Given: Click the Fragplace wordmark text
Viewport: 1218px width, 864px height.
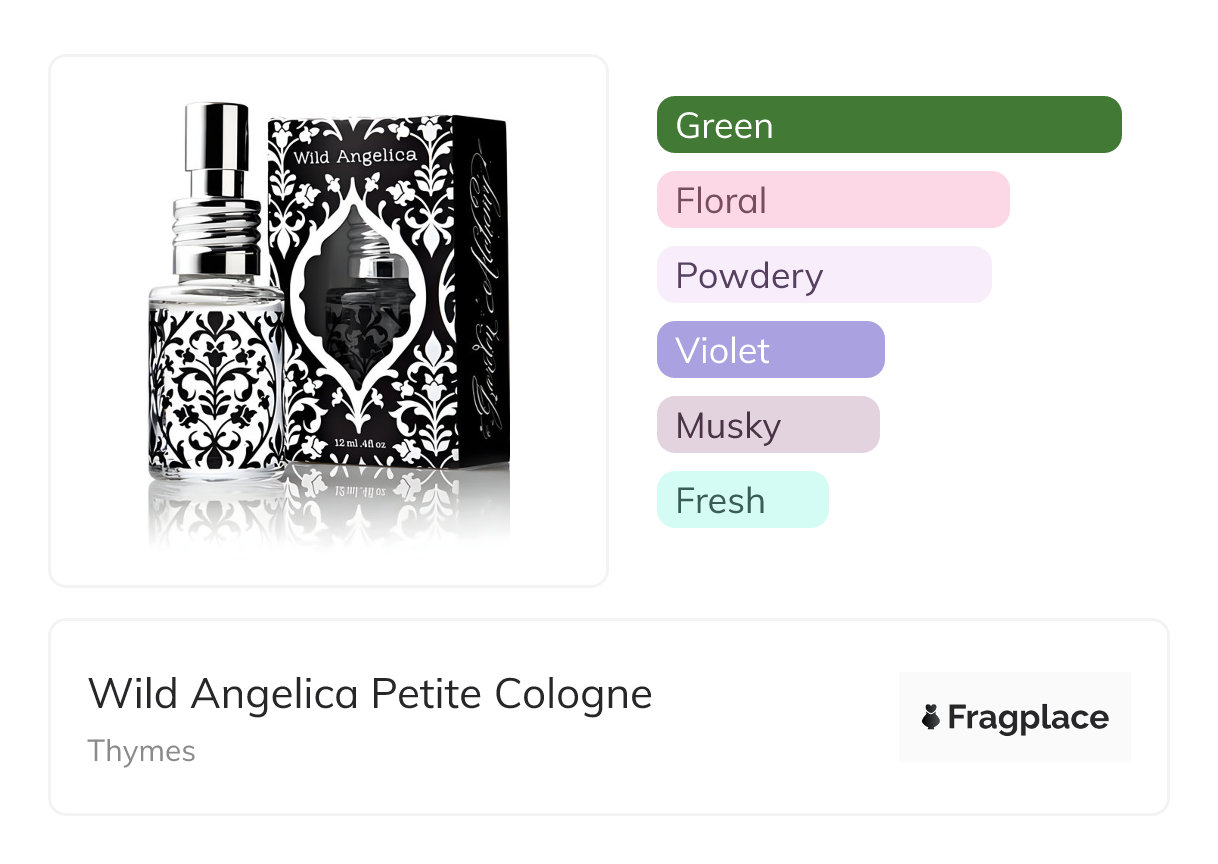Looking at the screenshot, I should [x=1028, y=717].
